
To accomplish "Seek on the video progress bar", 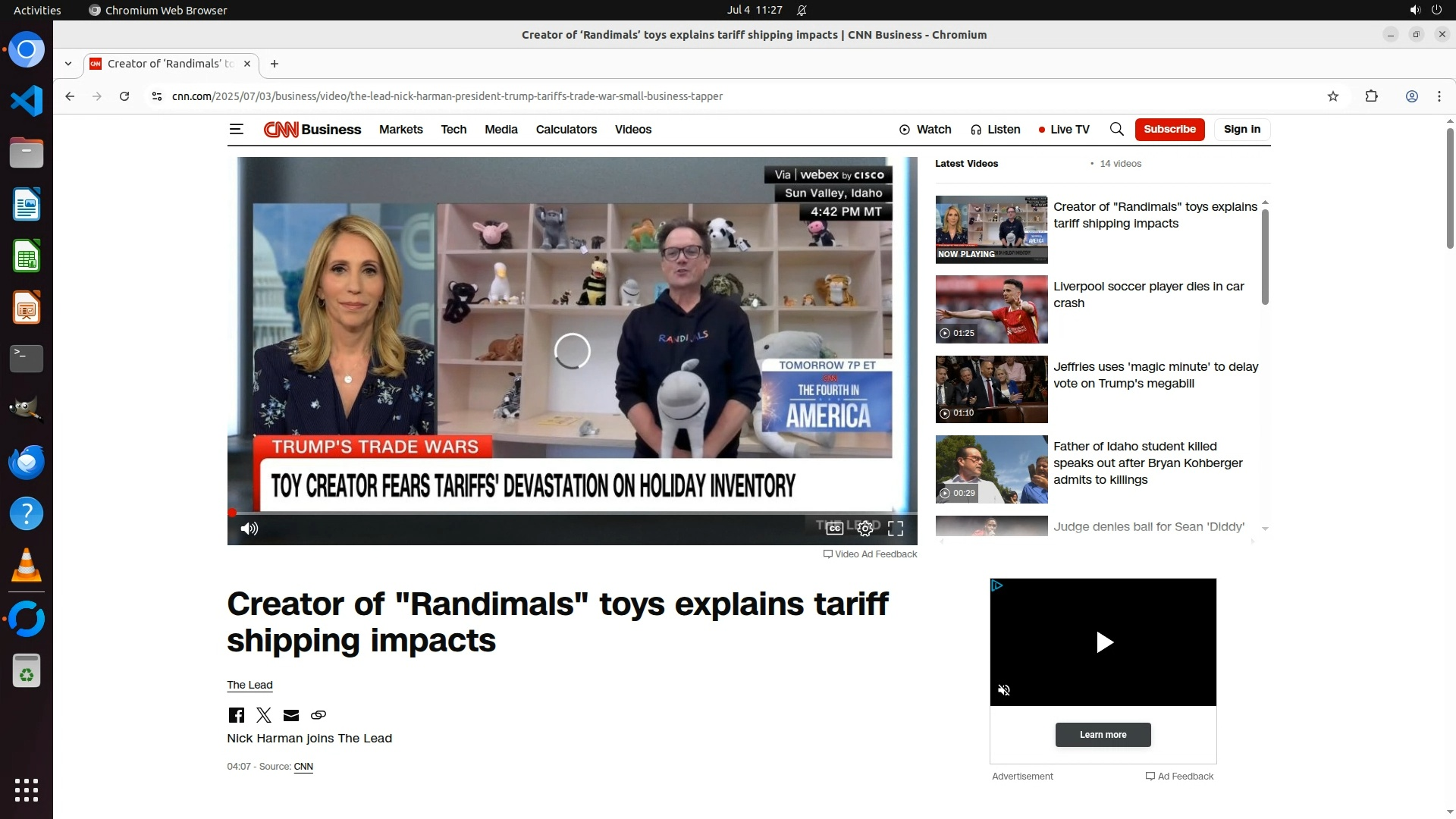I will pos(573,513).
